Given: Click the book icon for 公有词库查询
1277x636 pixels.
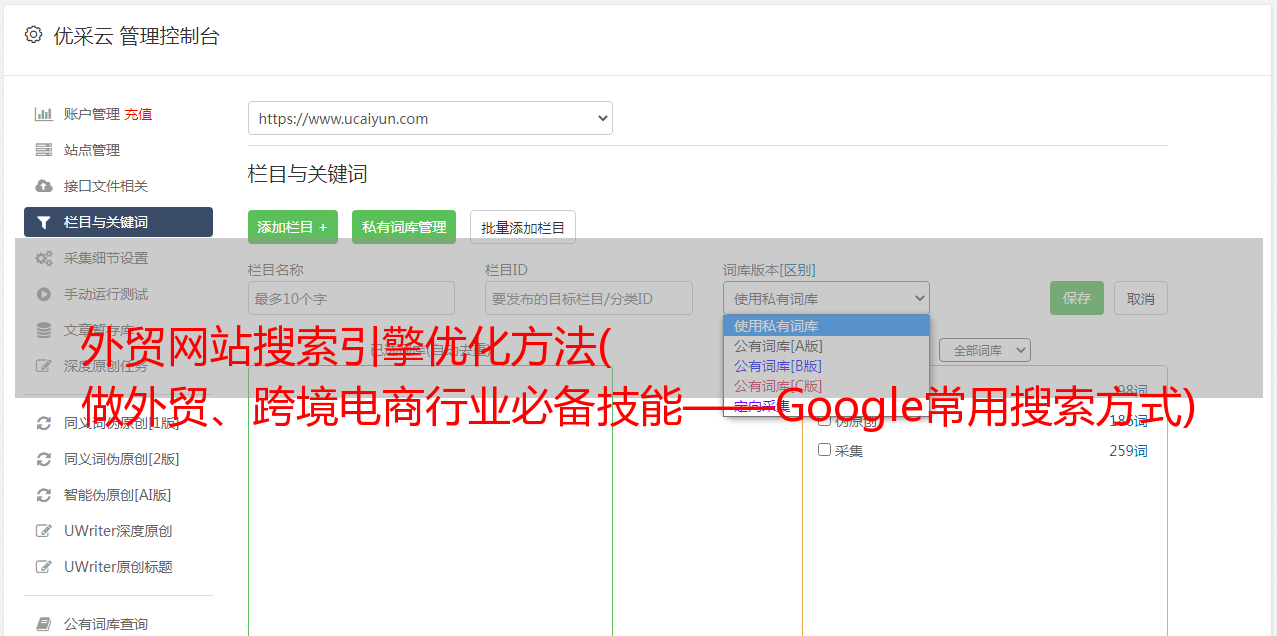Looking at the screenshot, I should [44, 624].
